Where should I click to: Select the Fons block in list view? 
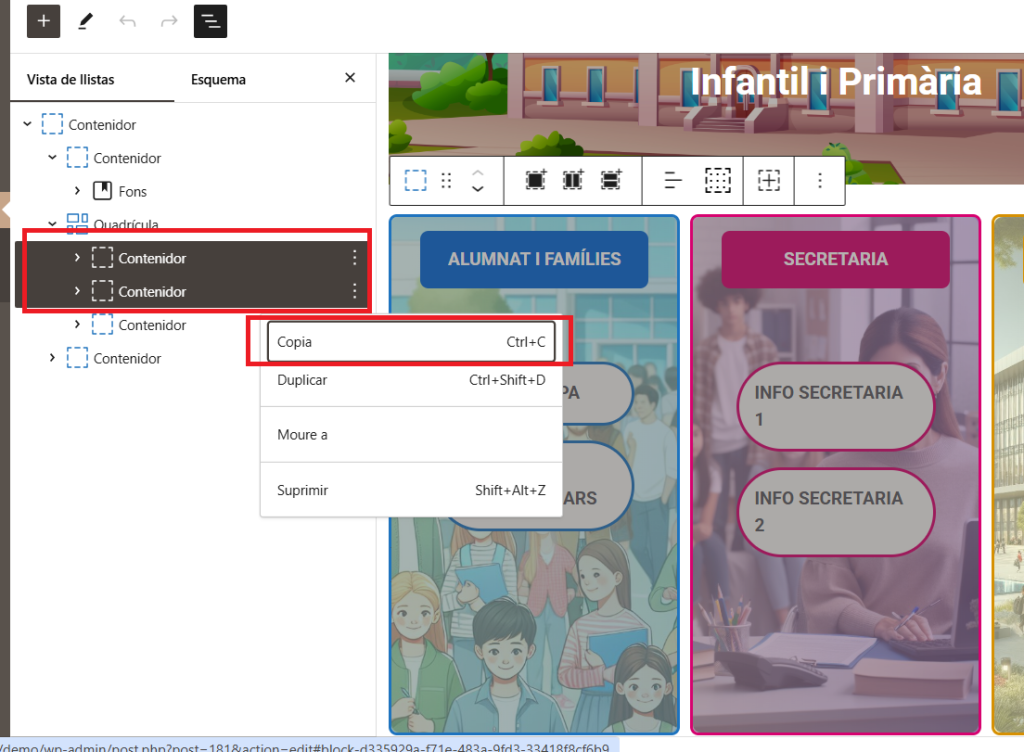(x=132, y=191)
